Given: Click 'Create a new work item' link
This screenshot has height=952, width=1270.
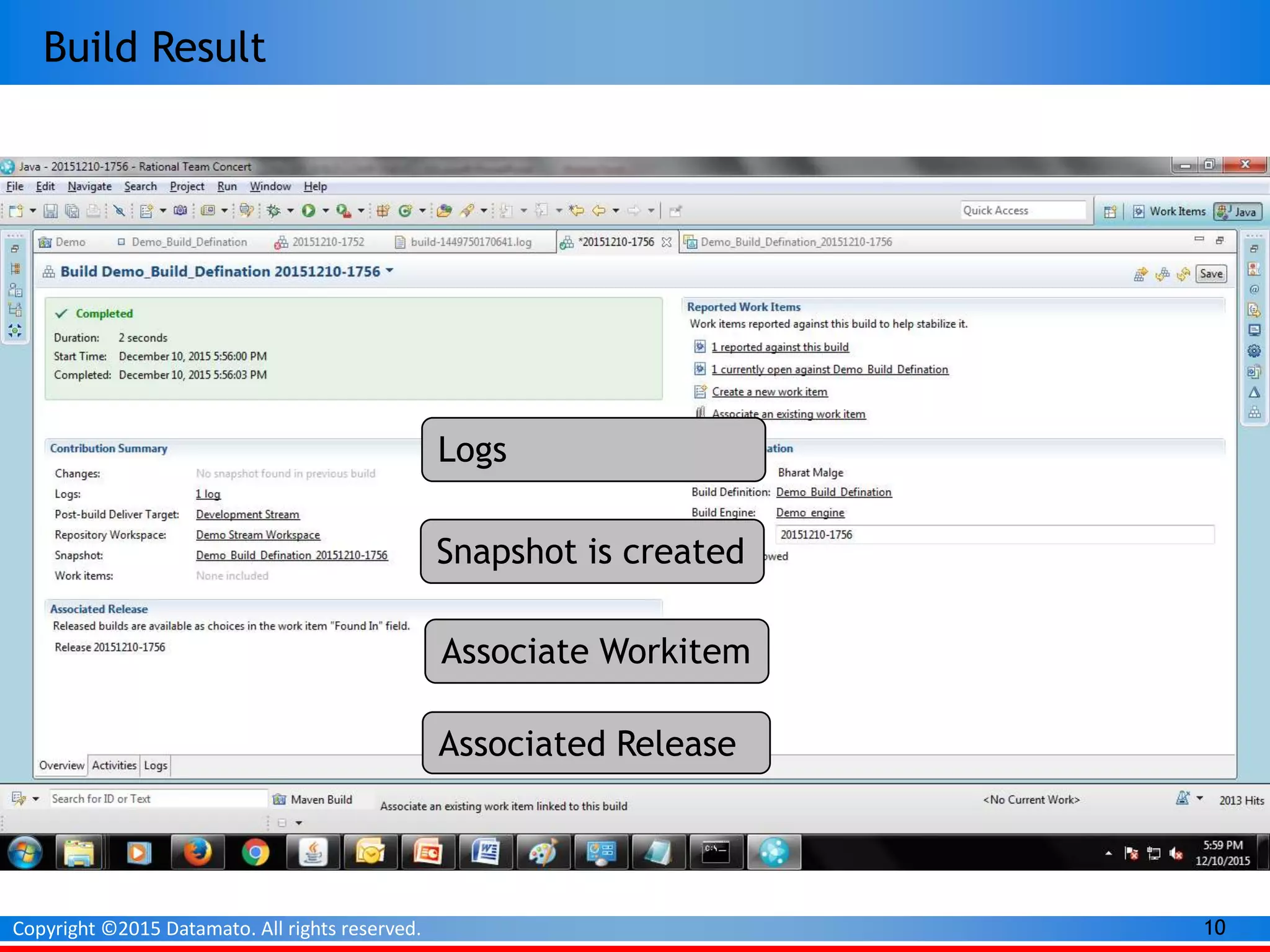Looking at the screenshot, I should point(770,392).
